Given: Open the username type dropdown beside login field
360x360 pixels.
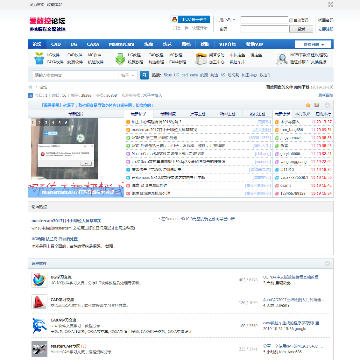Looking at the screenshot, I should click(227, 20).
